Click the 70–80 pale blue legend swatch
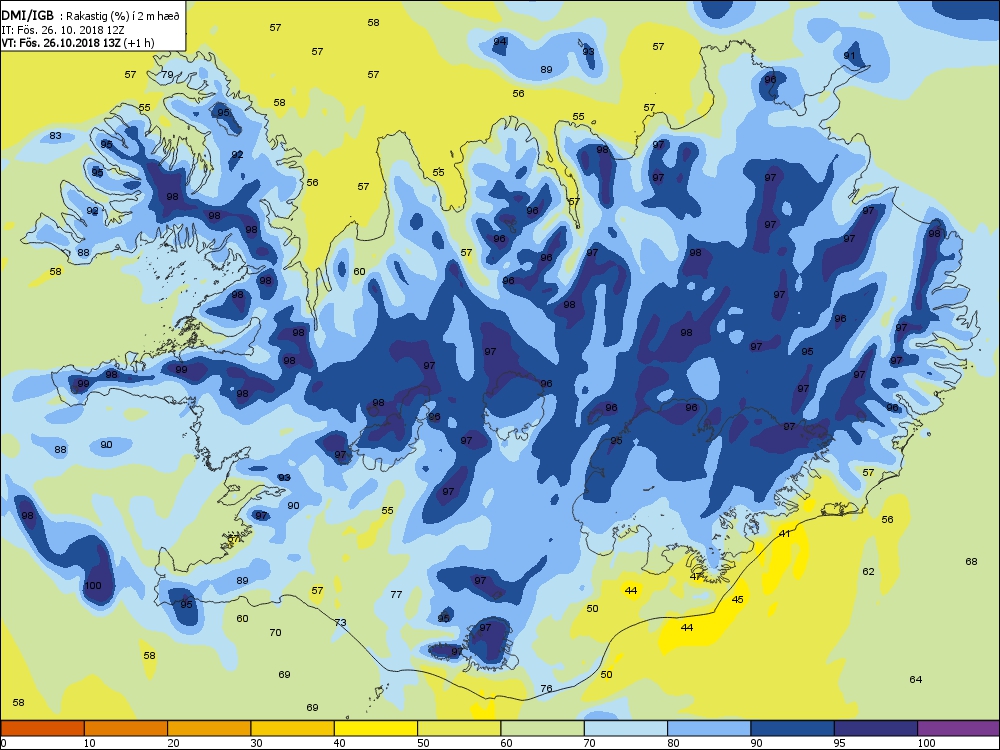 click(626, 728)
